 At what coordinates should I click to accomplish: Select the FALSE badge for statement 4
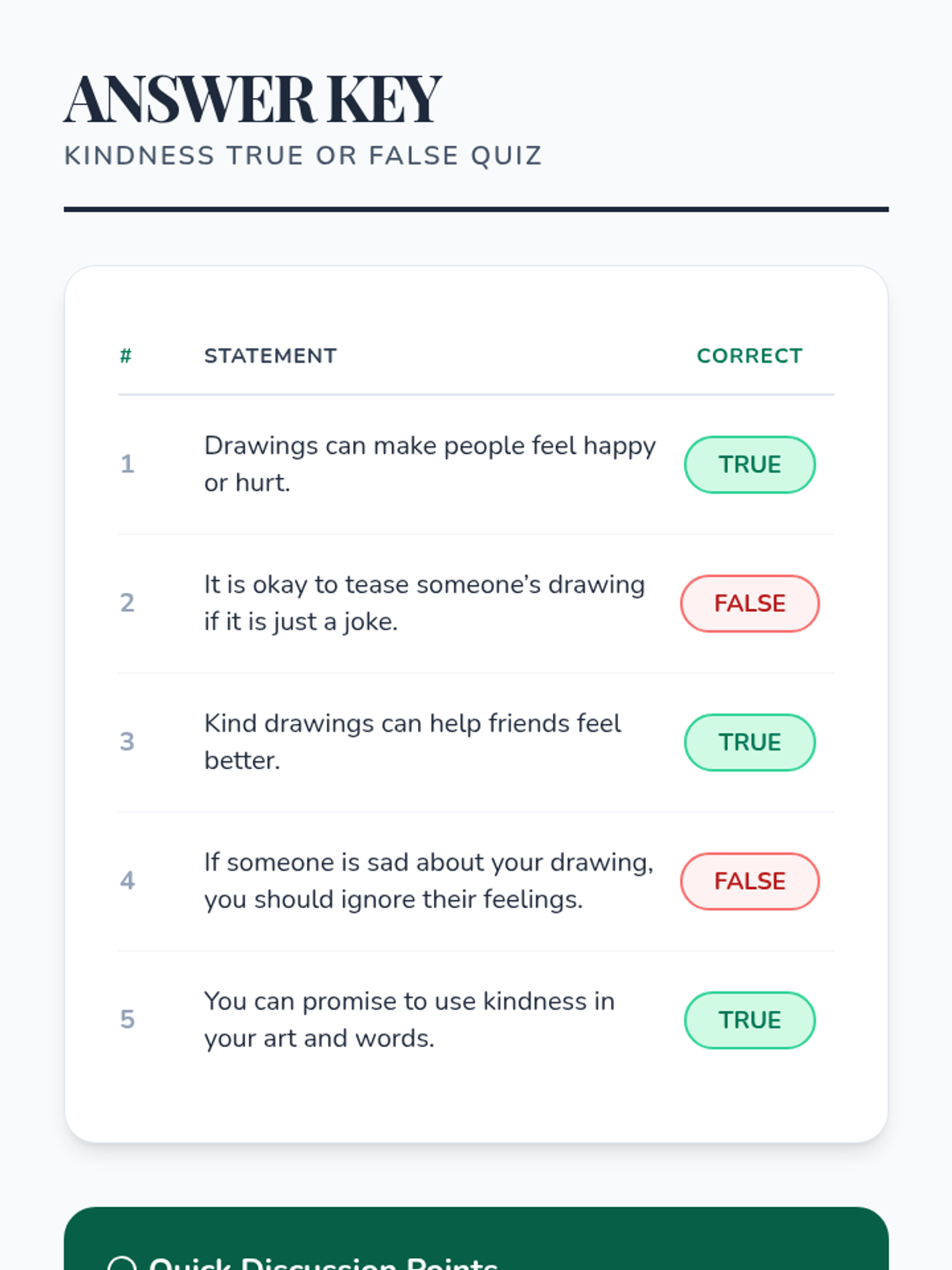pos(750,881)
